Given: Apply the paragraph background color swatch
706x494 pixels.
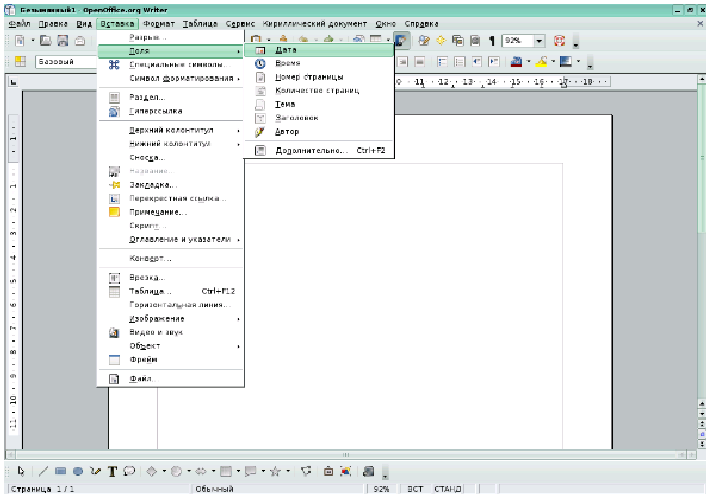Looking at the screenshot, I should point(566,62).
